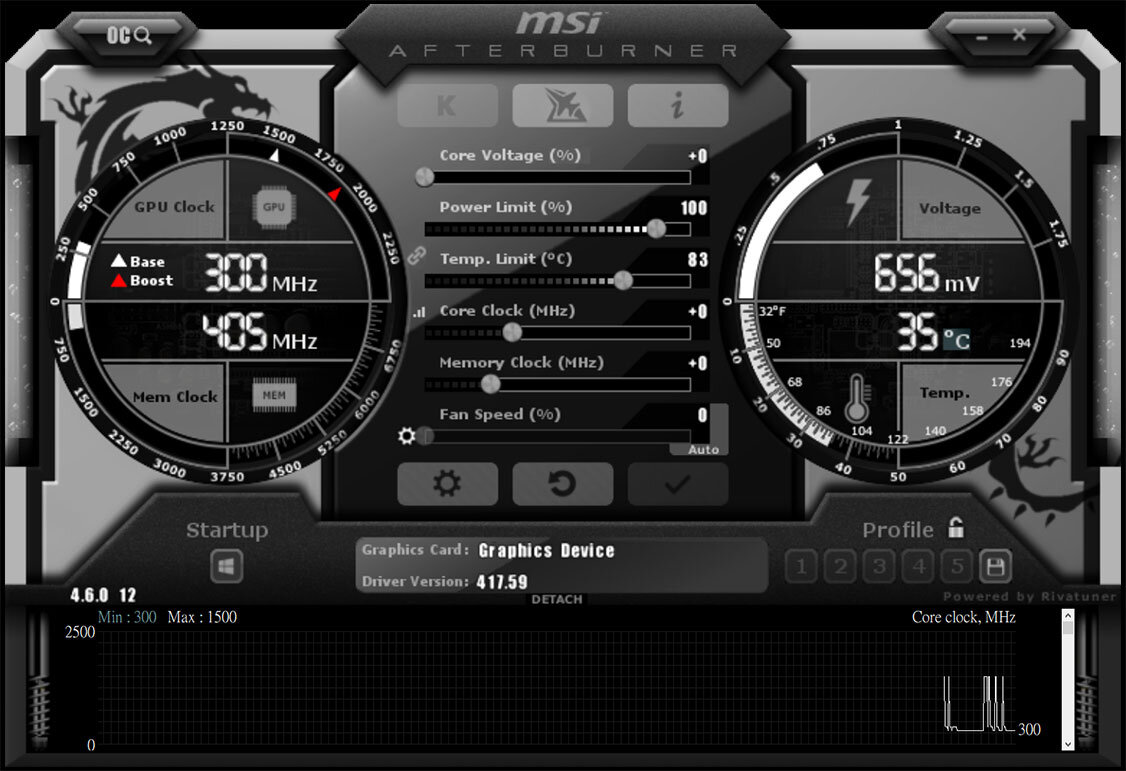Image resolution: width=1126 pixels, height=771 pixels.
Task: Click the K Kombustor button
Action: (447, 105)
